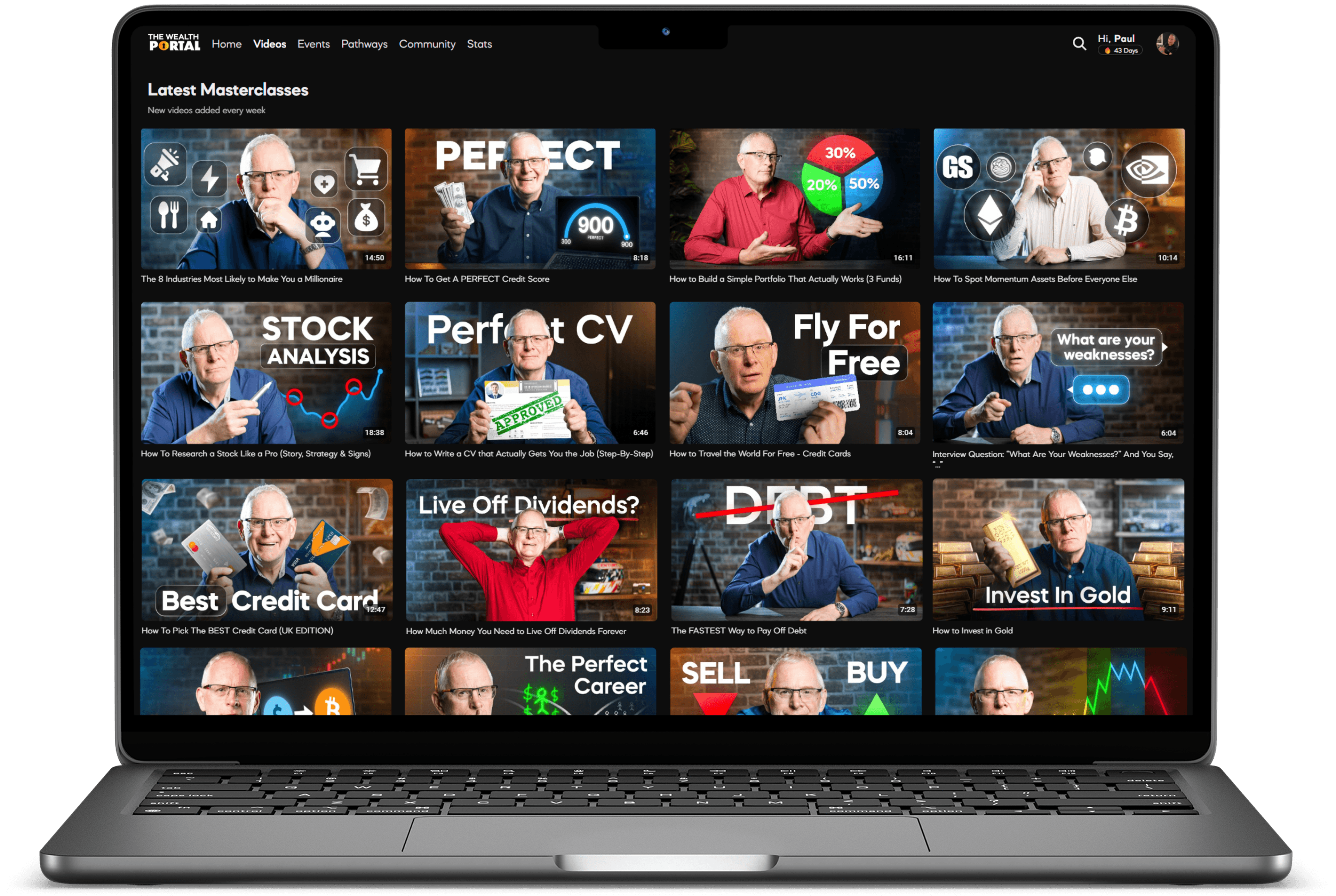Viewport: 1336px width, 896px height.
Task: View the Stats page
Action: (479, 44)
